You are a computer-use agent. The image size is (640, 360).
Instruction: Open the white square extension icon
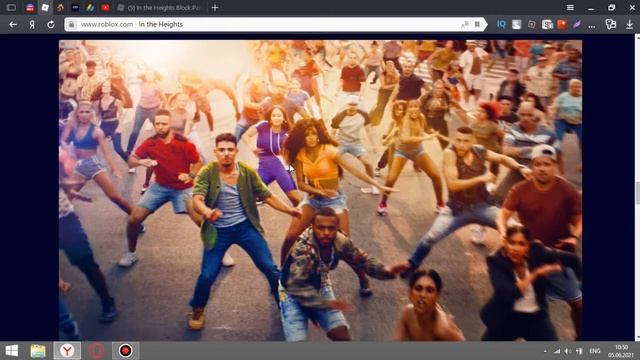[x=516, y=24]
